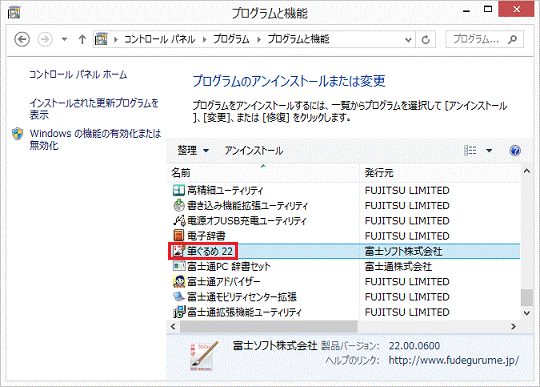The image size is (540, 387).
Task: Sort by 発行元 column header
Action: tap(440, 173)
